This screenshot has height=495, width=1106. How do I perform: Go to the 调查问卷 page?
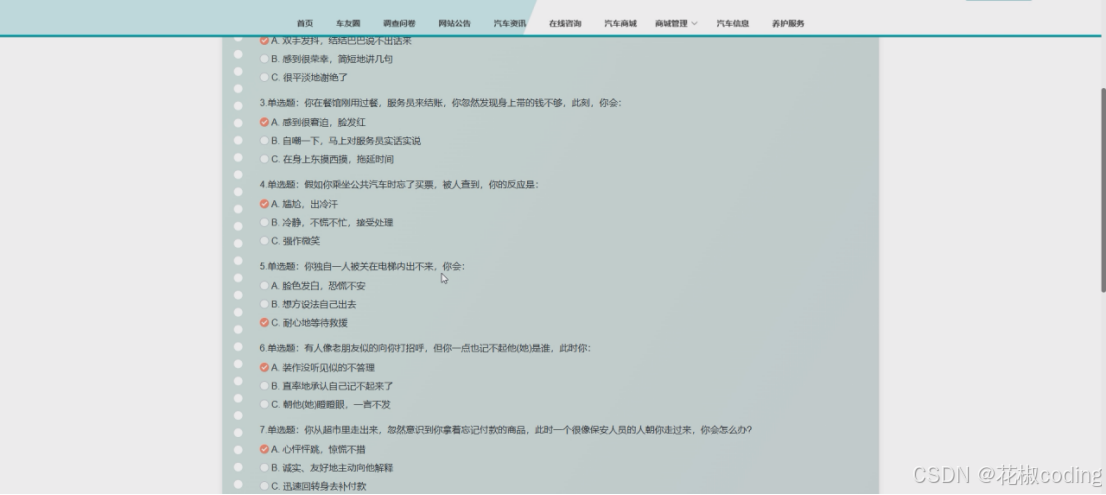(399, 23)
